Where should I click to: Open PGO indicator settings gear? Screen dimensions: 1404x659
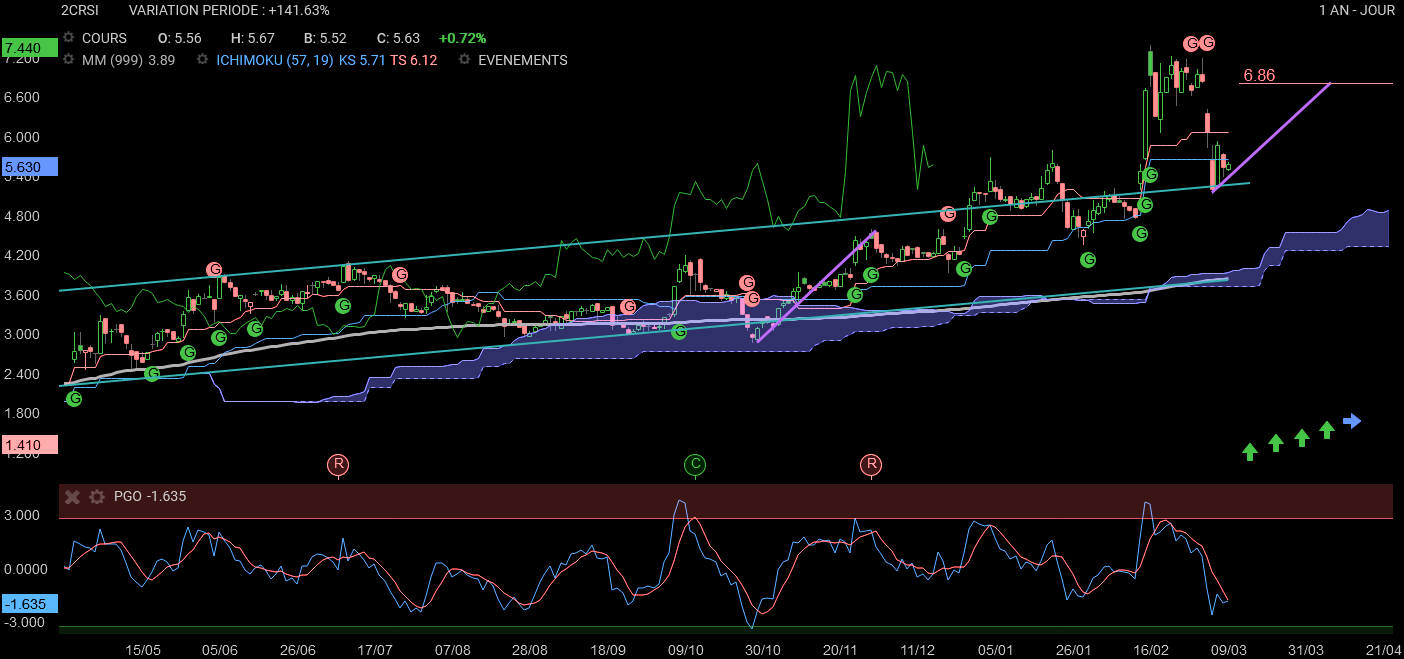click(x=97, y=497)
